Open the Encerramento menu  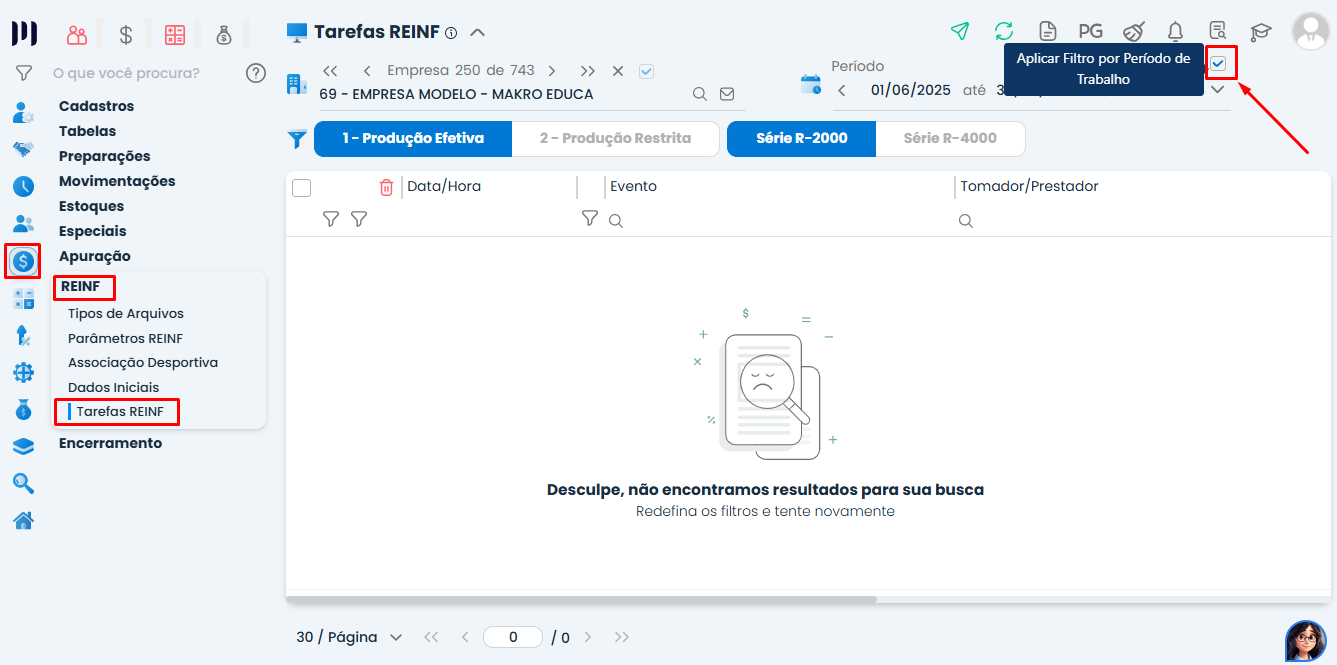click(110, 443)
